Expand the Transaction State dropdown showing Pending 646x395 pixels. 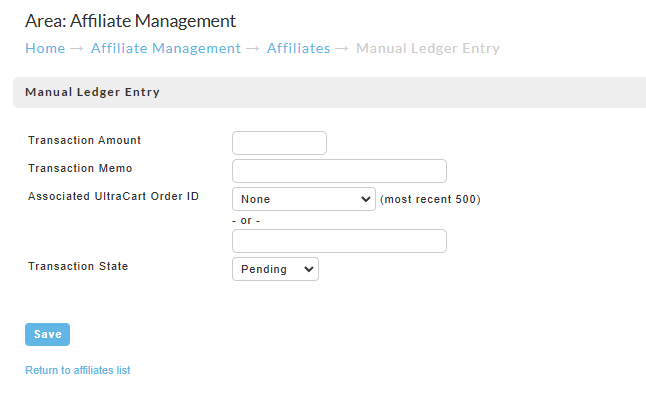(x=275, y=269)
